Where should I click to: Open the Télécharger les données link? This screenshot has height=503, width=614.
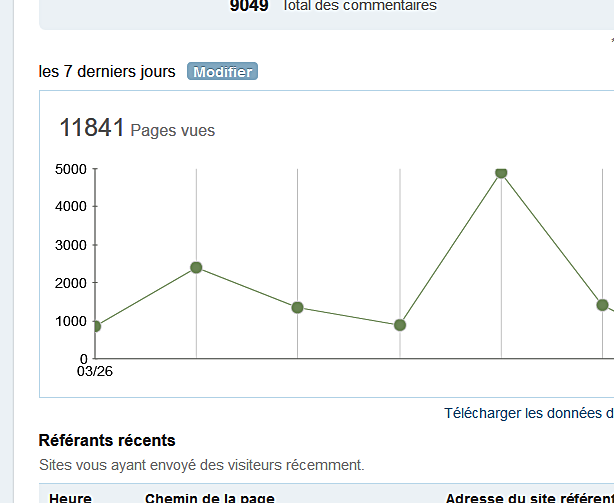(x=528, y=413)
